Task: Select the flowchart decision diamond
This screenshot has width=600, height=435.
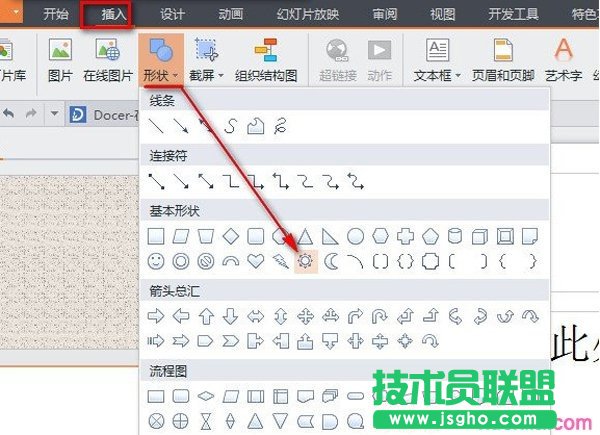Action: click(x=206, y=396)
